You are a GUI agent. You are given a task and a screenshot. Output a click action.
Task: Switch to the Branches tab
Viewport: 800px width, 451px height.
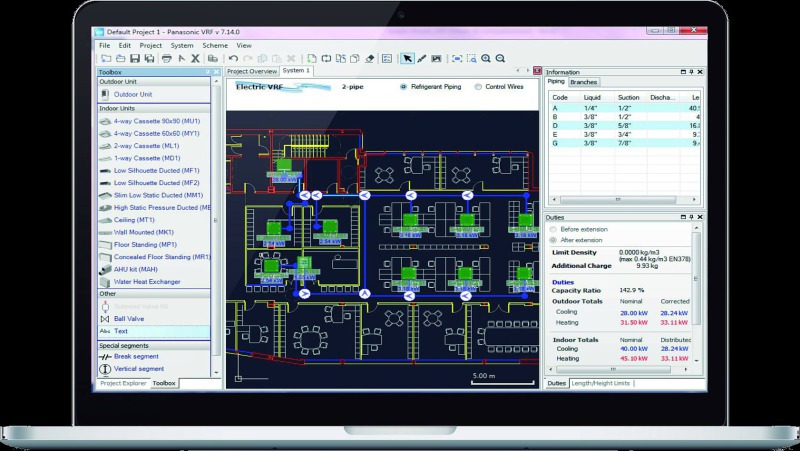coord(584,82)
